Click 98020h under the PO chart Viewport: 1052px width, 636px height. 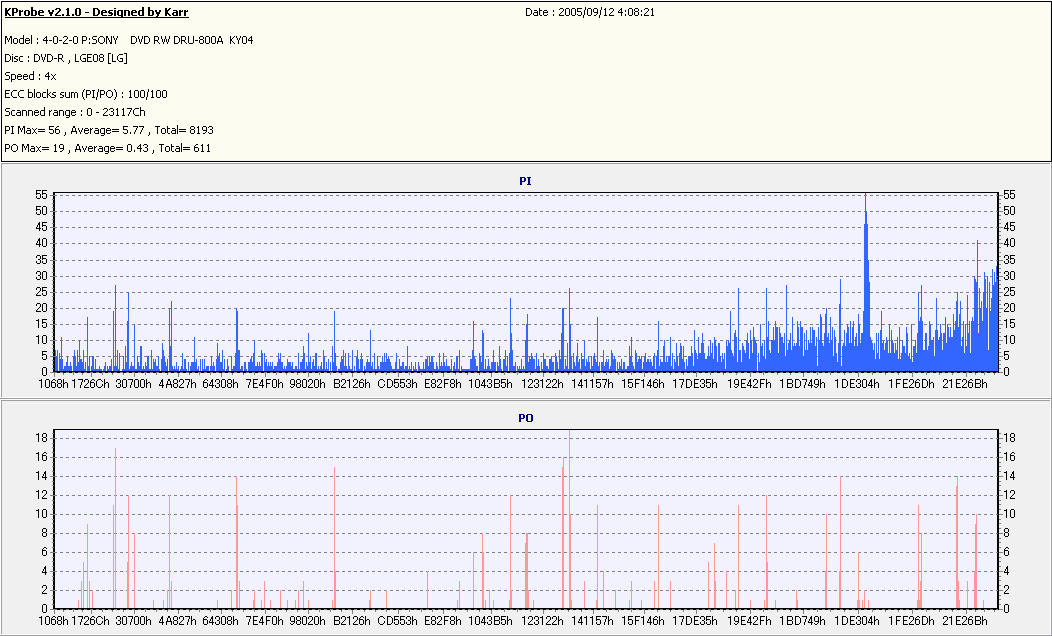tap(308, 621)
